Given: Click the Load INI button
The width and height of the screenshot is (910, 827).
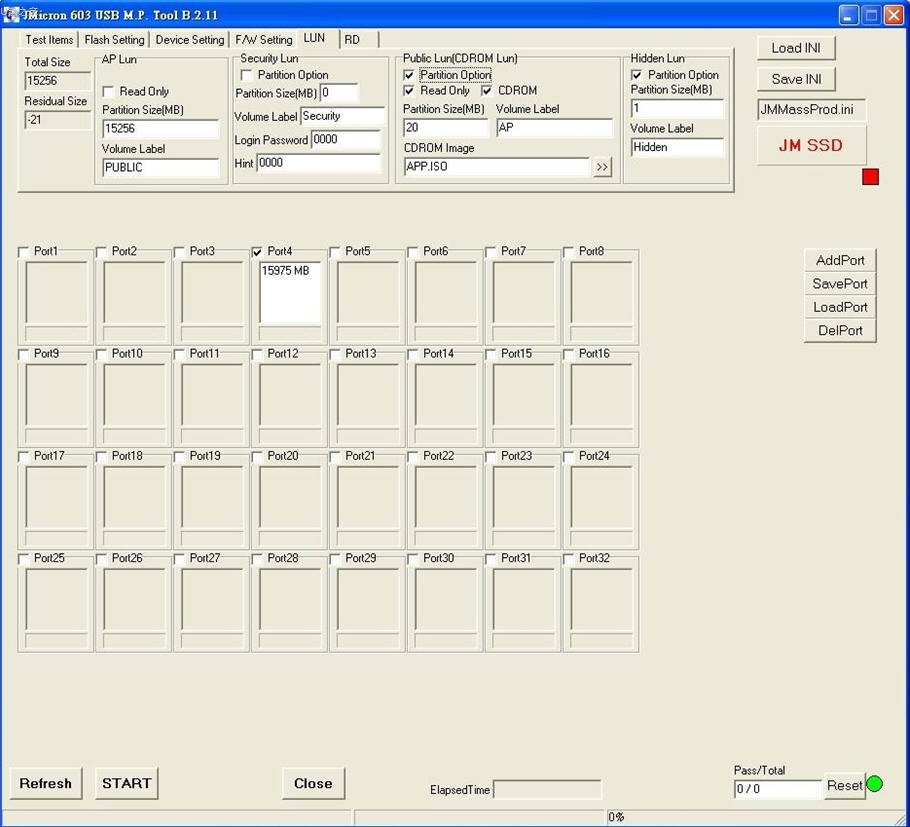Looking at the screenshot, I should [x=796, y=48].
